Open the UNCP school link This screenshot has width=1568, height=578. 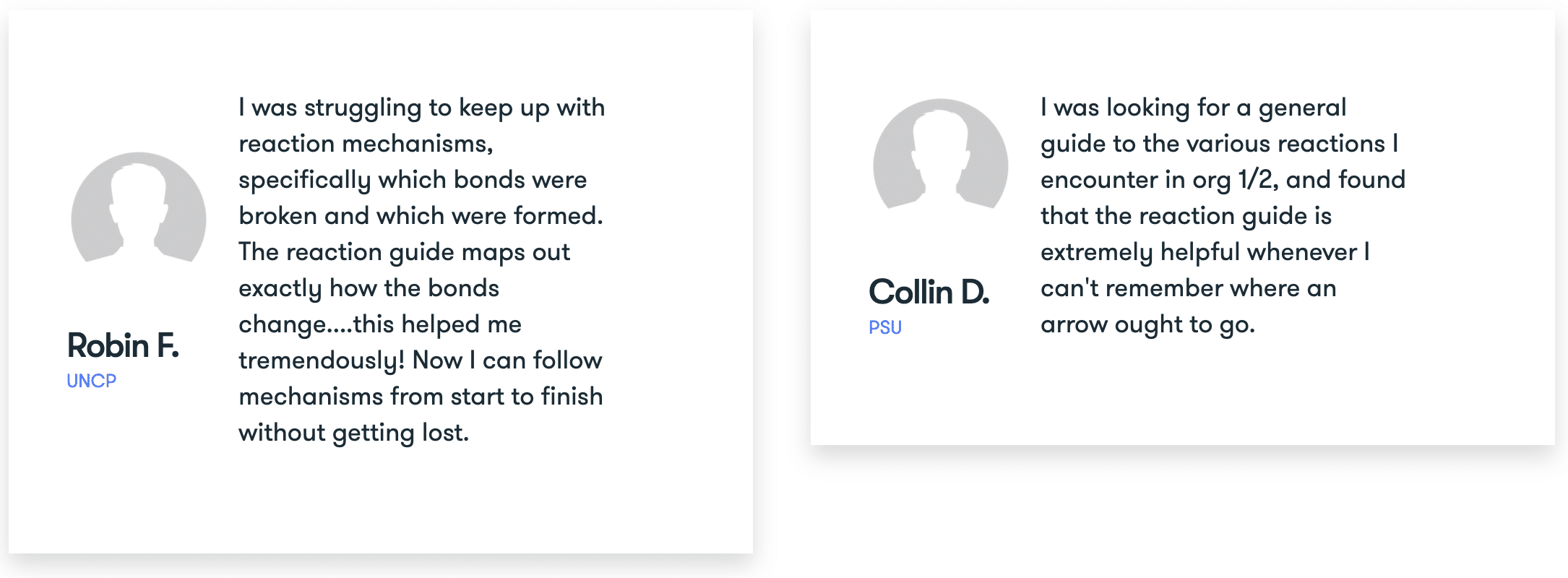(91, 381)
